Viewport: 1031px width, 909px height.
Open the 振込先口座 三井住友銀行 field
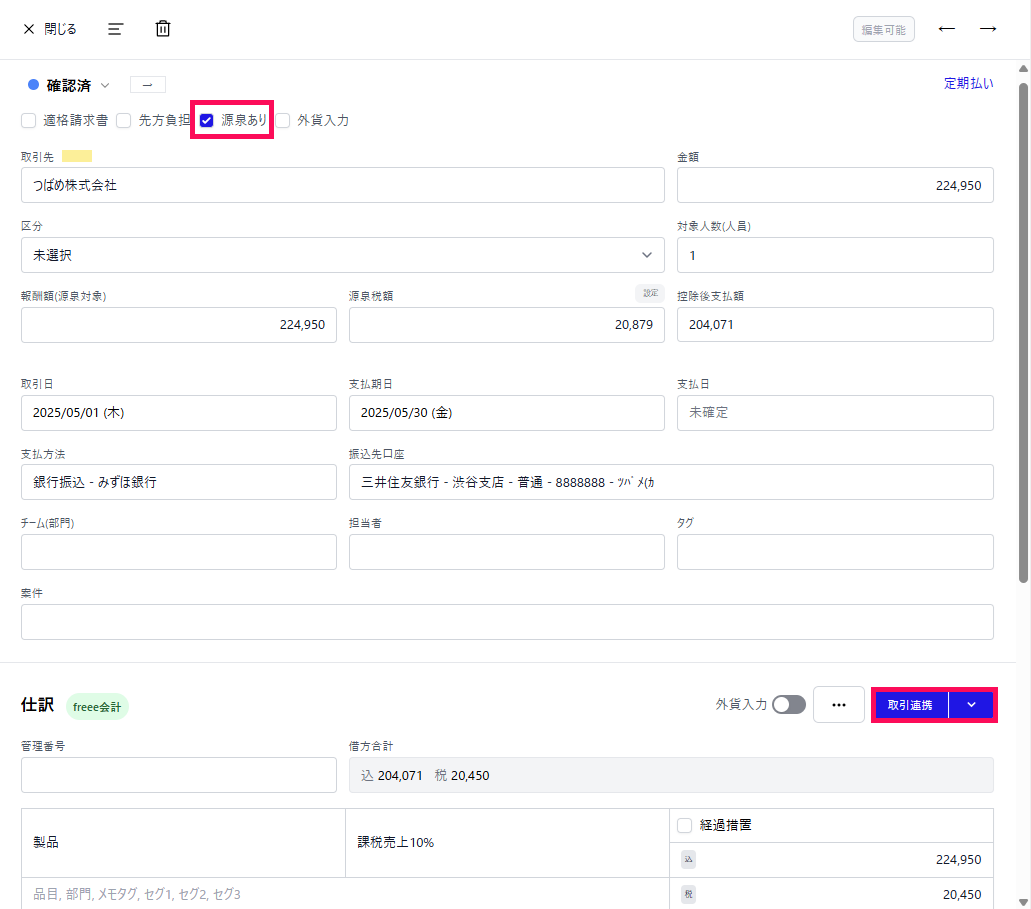[671, 482]
